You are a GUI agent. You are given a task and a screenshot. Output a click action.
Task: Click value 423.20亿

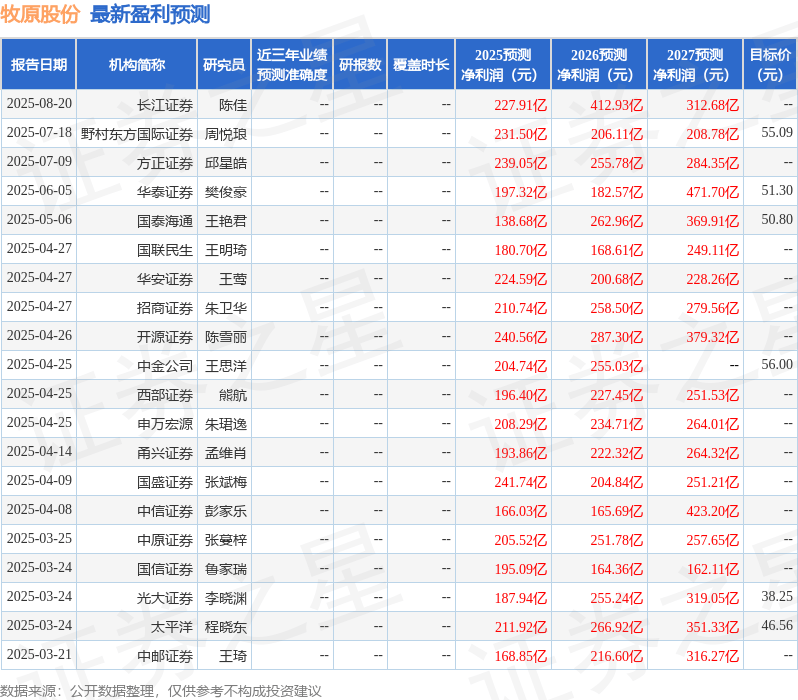tap(712, 511)
